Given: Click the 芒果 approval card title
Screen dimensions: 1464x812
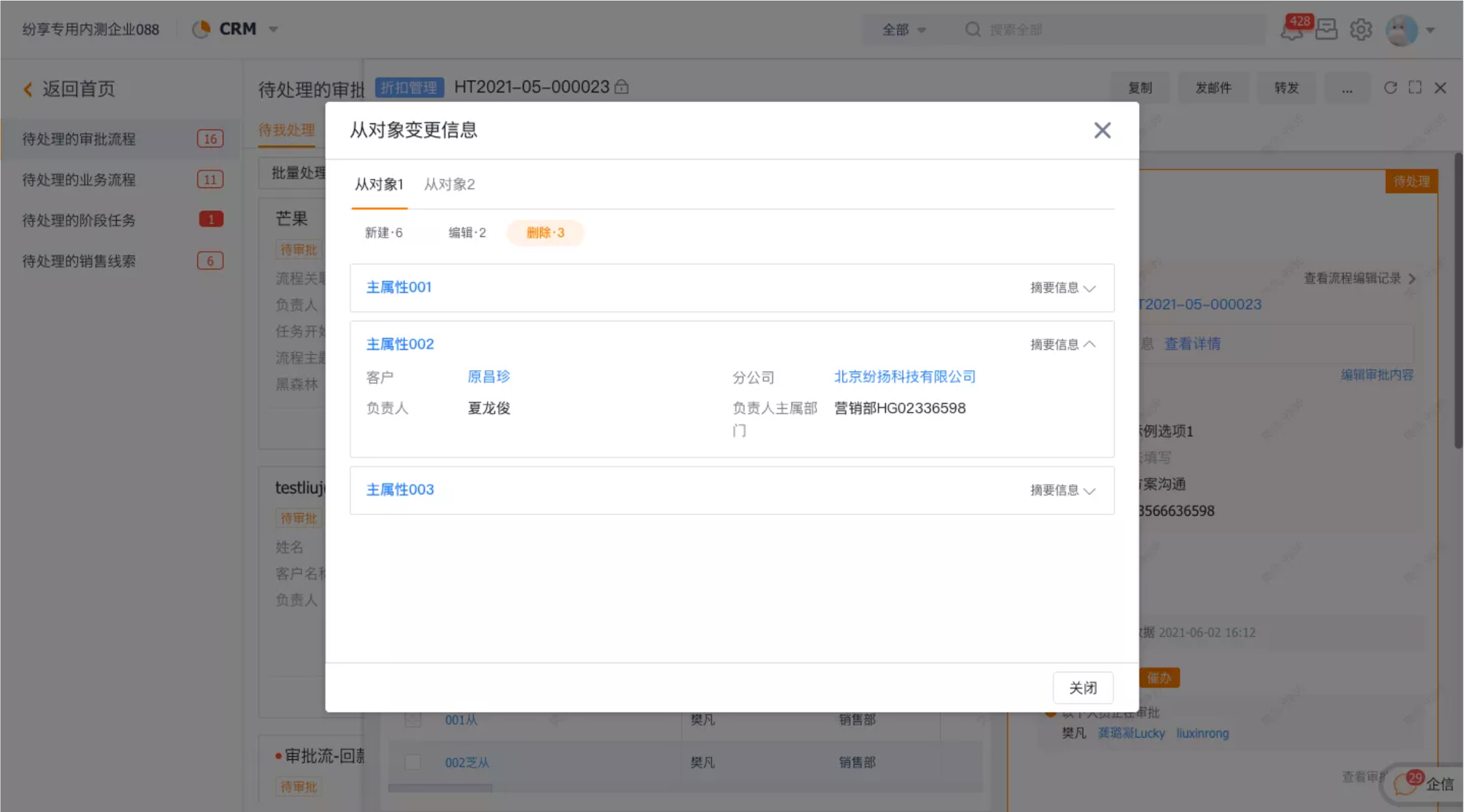Looking at the screenshot, I should [291, 218].
